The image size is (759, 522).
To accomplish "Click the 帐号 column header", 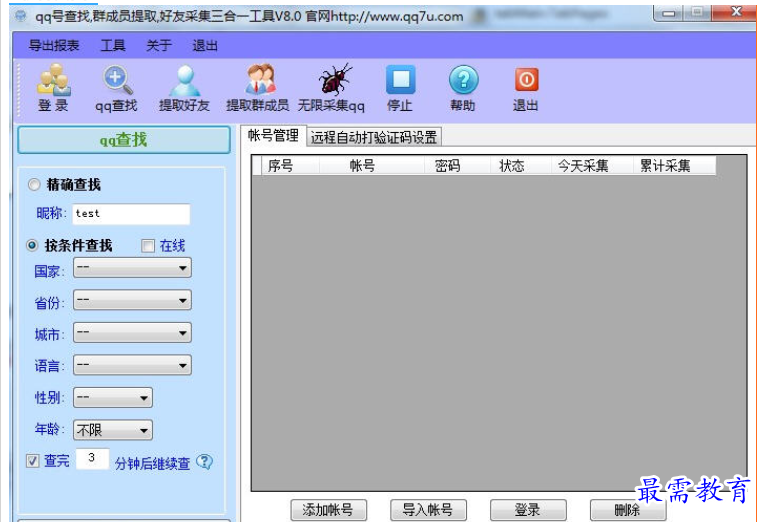I will tap(371, 166).
